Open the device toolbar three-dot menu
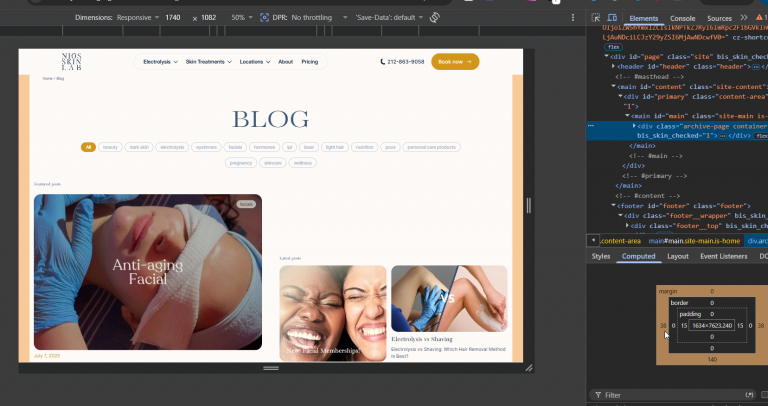768x406 pixels. tap(573, 18)
